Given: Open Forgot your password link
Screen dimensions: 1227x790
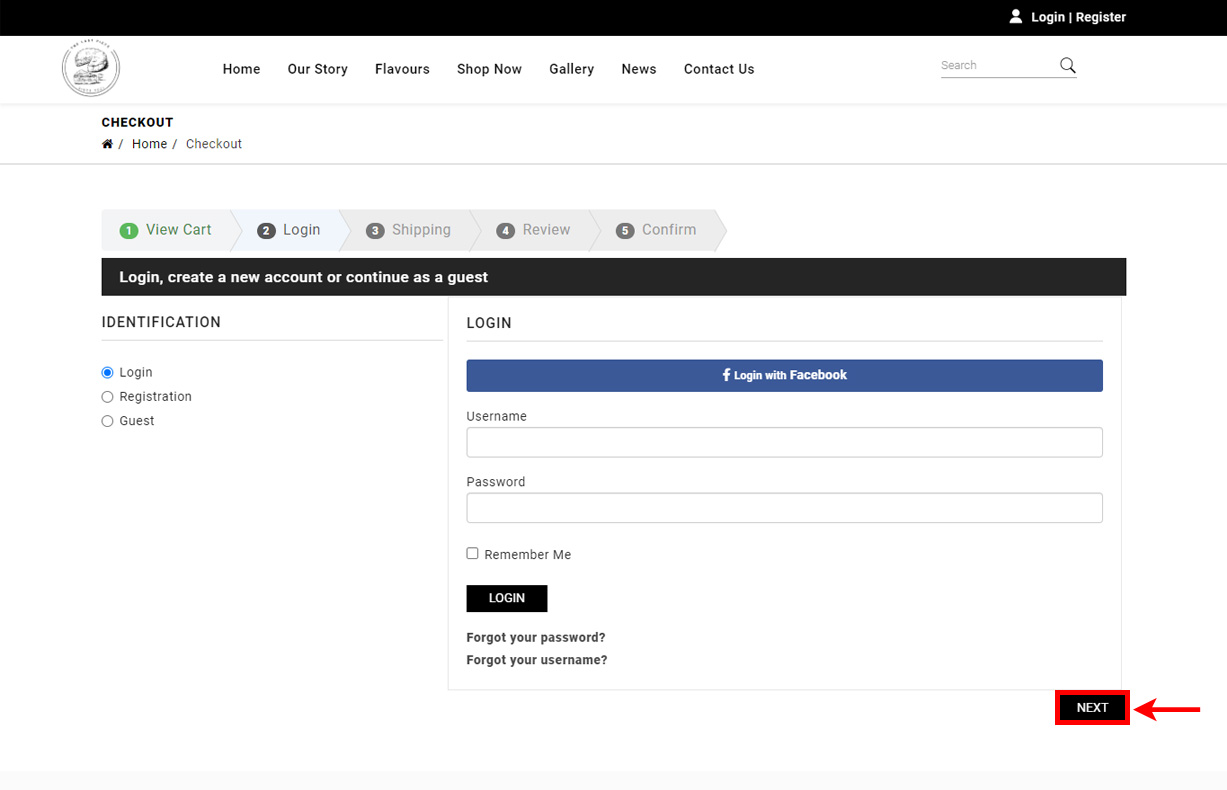Looking at the screenshot, I should point(536,637).
